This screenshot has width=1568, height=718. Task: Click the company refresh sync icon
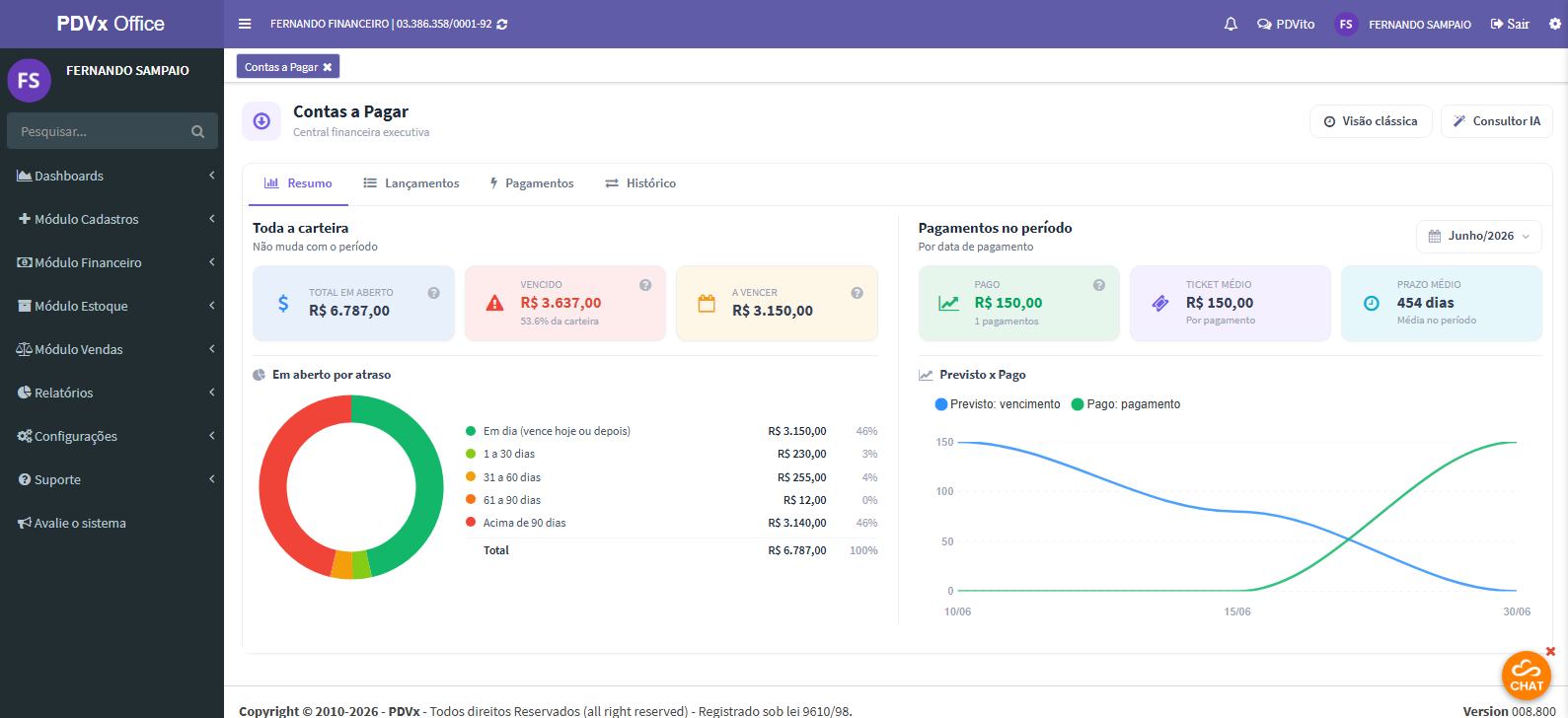502,24
